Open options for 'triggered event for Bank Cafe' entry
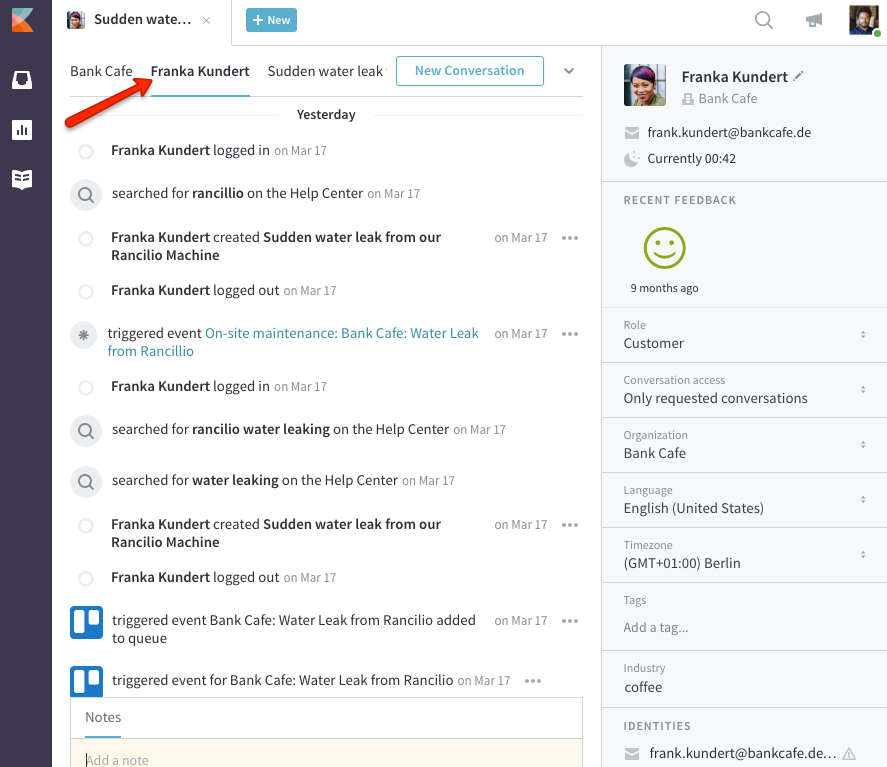The width and height of the screenshot is (887, 767). pyautogui.click(x=533, y=681)
